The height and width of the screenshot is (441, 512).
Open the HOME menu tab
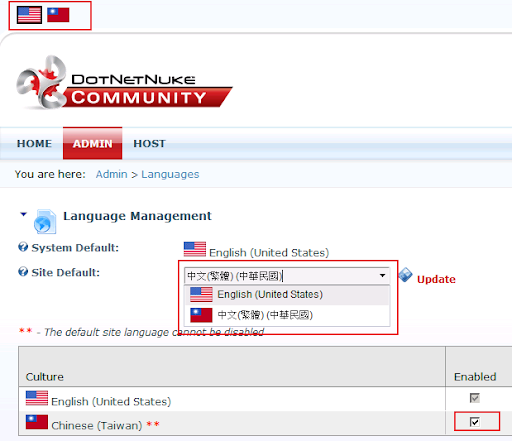34,144
